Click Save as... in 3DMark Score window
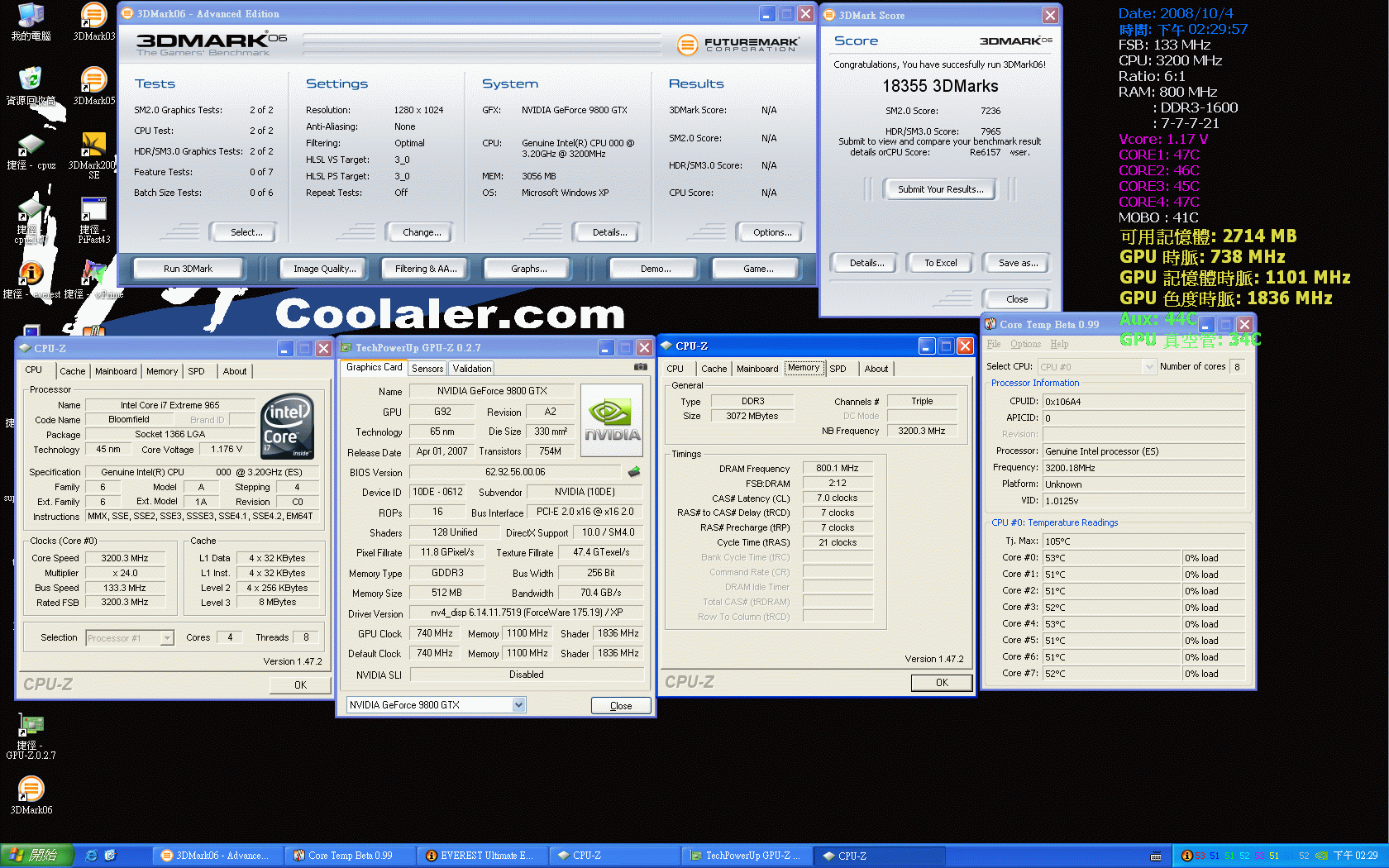This screenshot has width=1389, height=868. [1018, 263]
